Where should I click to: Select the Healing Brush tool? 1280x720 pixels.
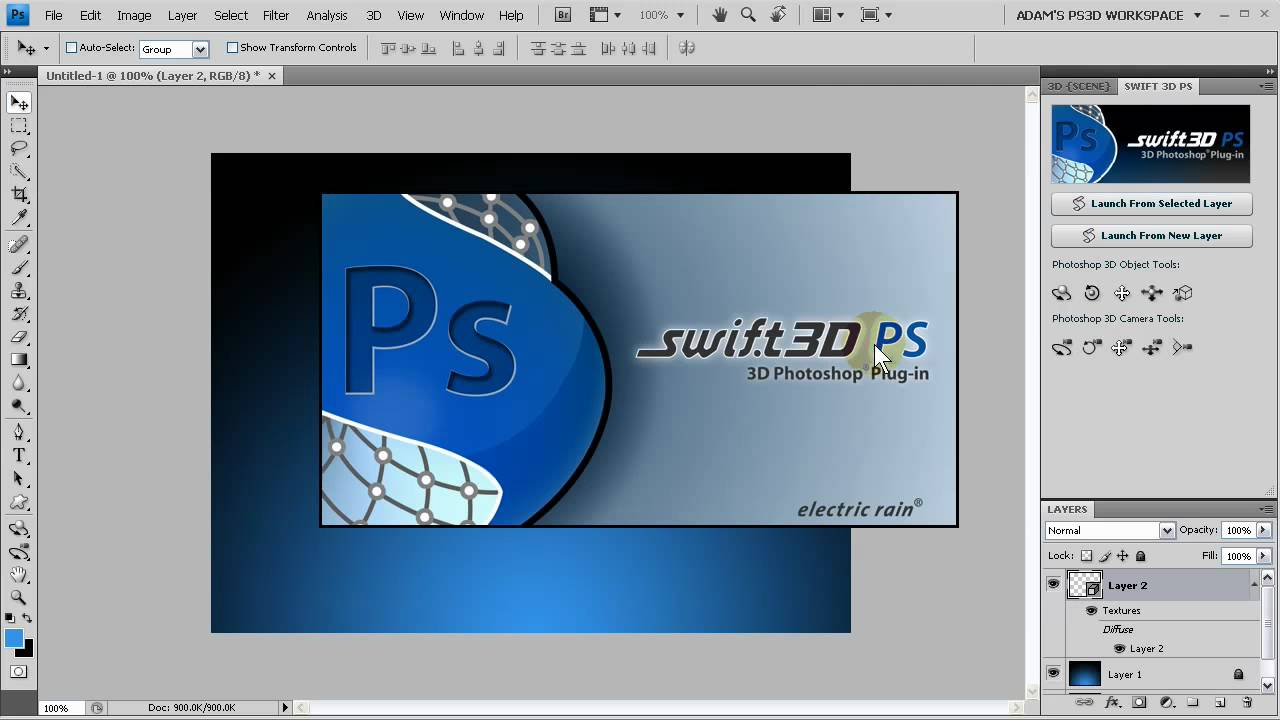[x=19, y=245]
